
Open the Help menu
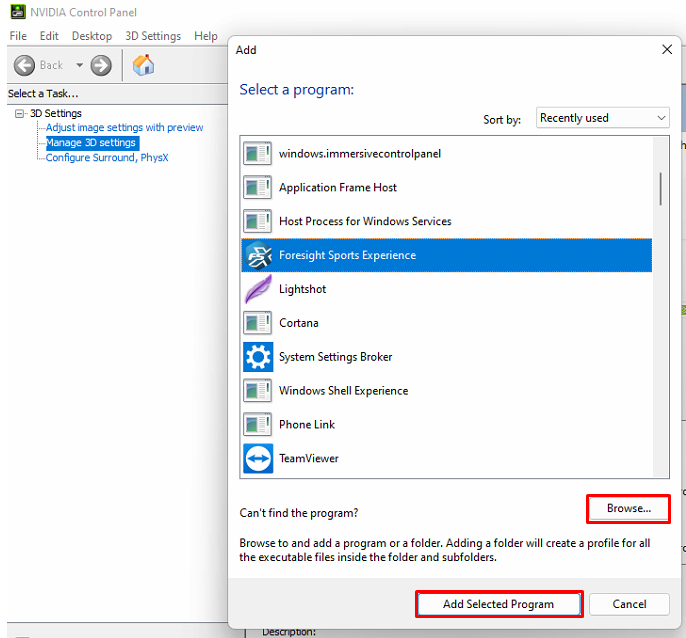206,36
